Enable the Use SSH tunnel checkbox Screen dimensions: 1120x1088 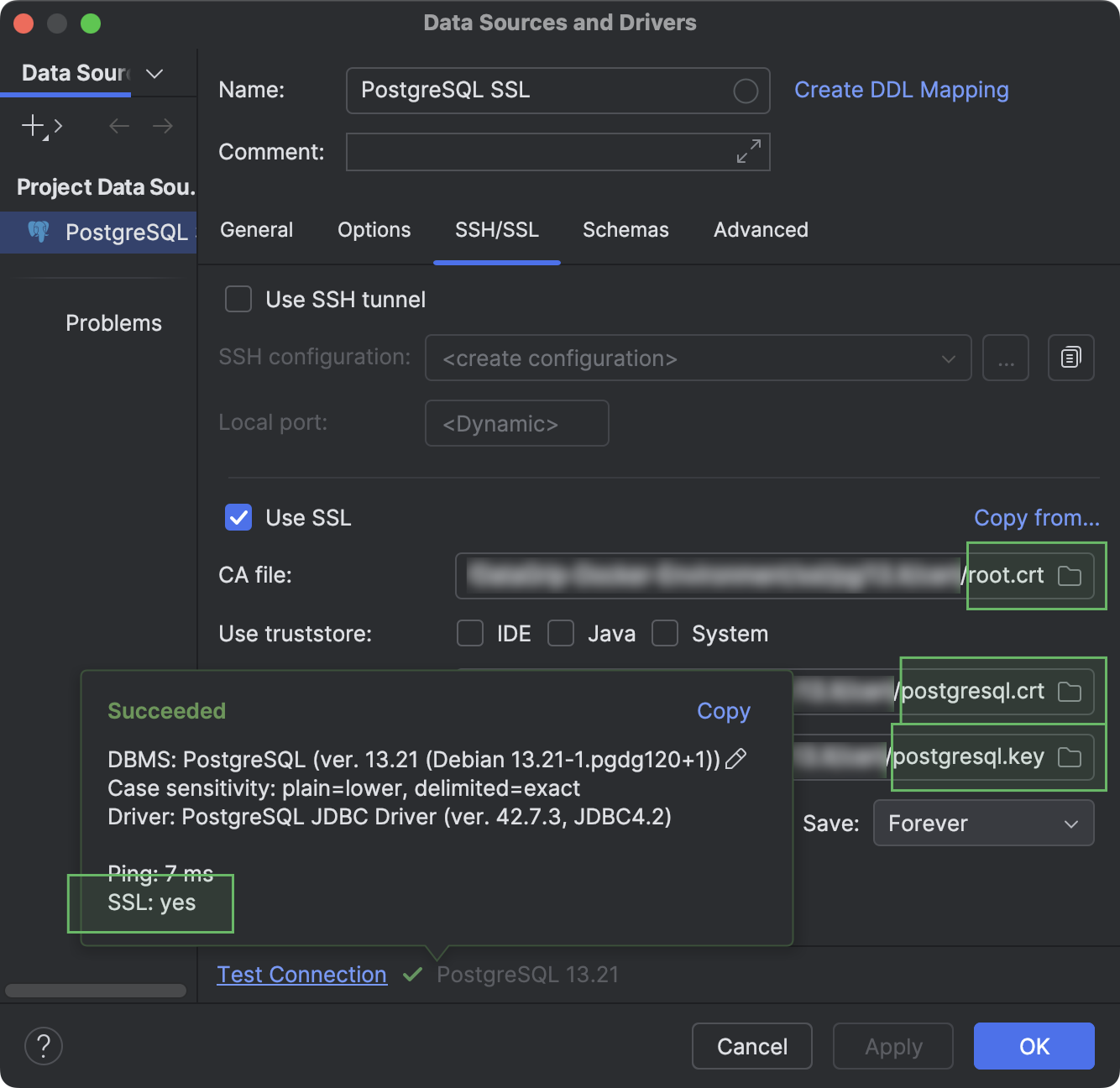(238, 299)
